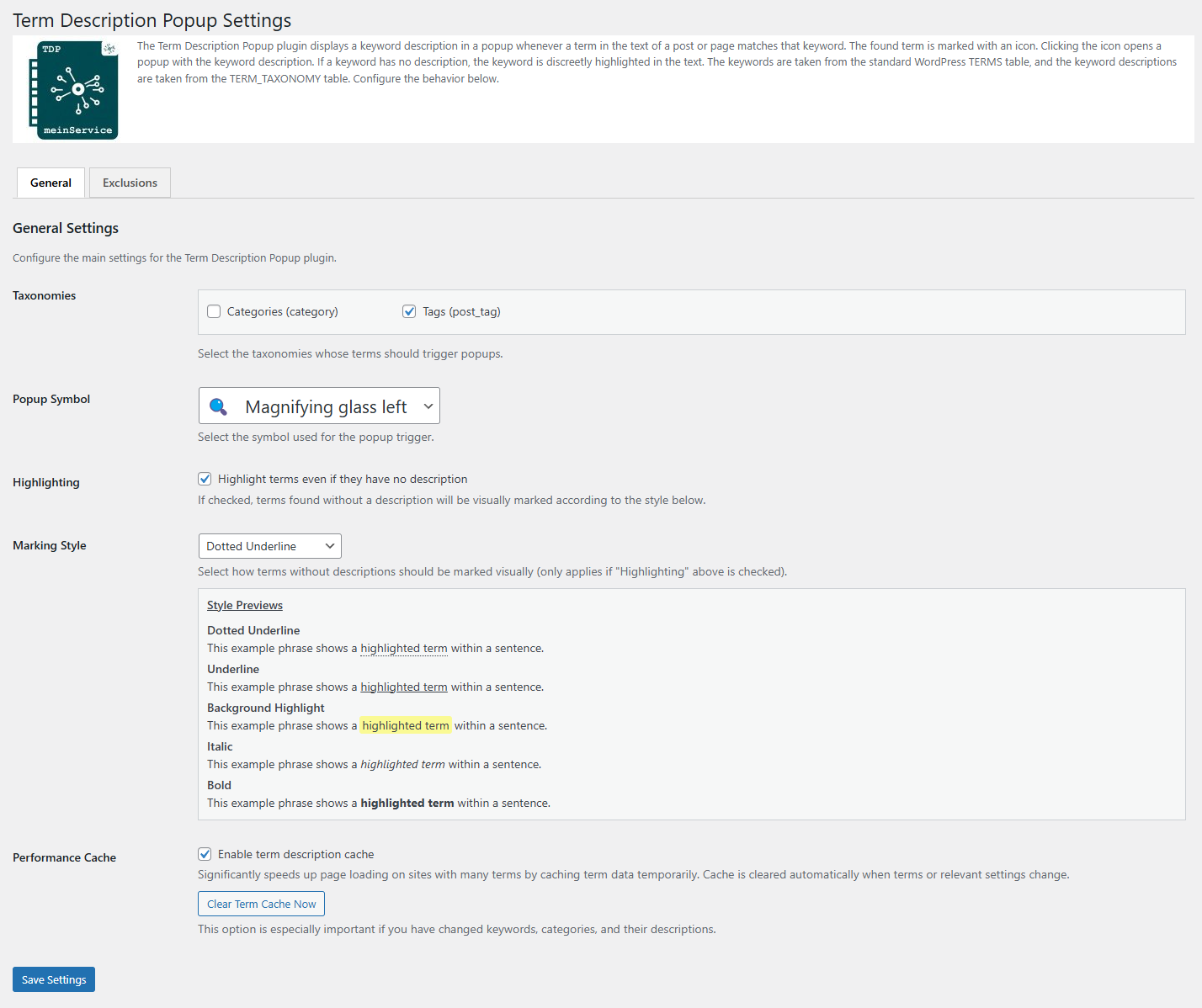Screen dimensions: 1202x1008
Task: Disable the term description cache checkbox
Action: click(x=205, y=855)
